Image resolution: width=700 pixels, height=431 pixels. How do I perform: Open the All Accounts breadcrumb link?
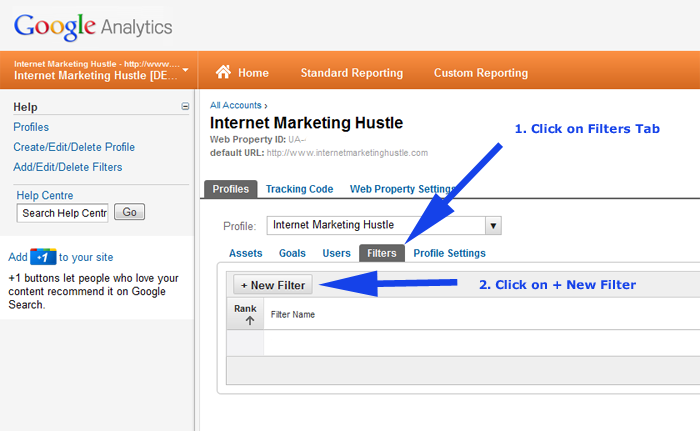(x=236, y=105)
